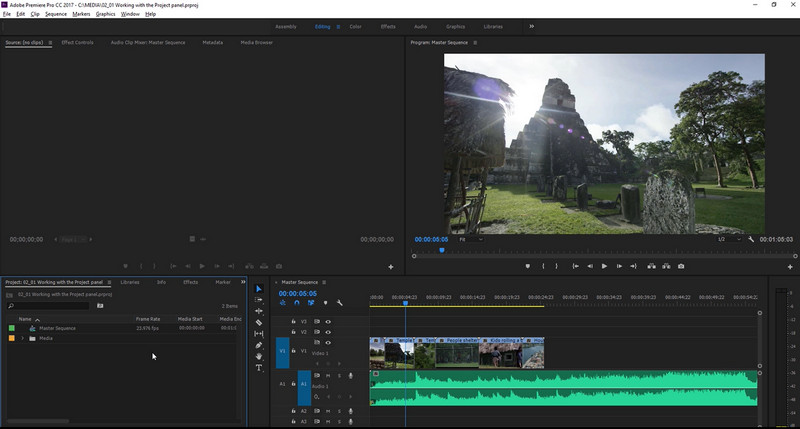This screenshot has height=429, width=800.
Task: Solo audio track A1
Action: click(339, 376)
